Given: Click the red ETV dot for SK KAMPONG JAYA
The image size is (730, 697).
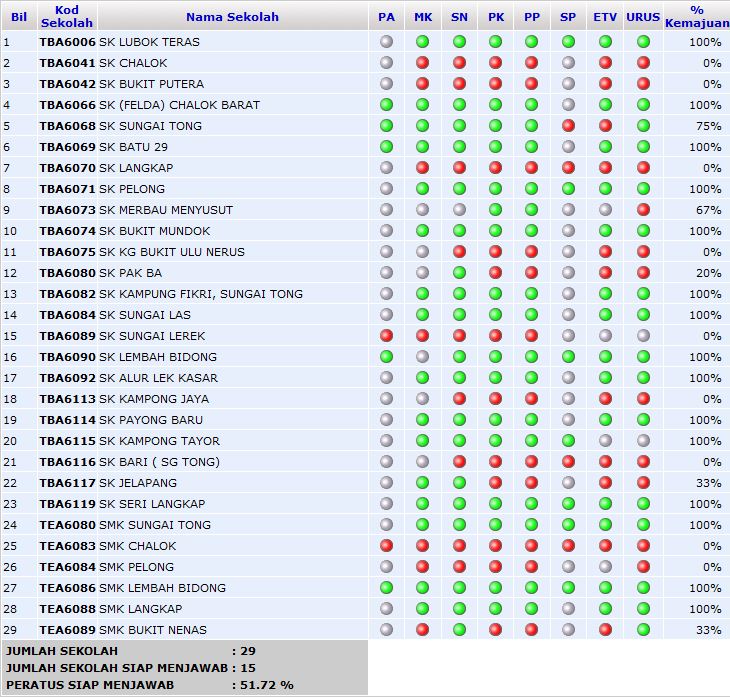Looking at the screenshot, I should tap(605, 399).
